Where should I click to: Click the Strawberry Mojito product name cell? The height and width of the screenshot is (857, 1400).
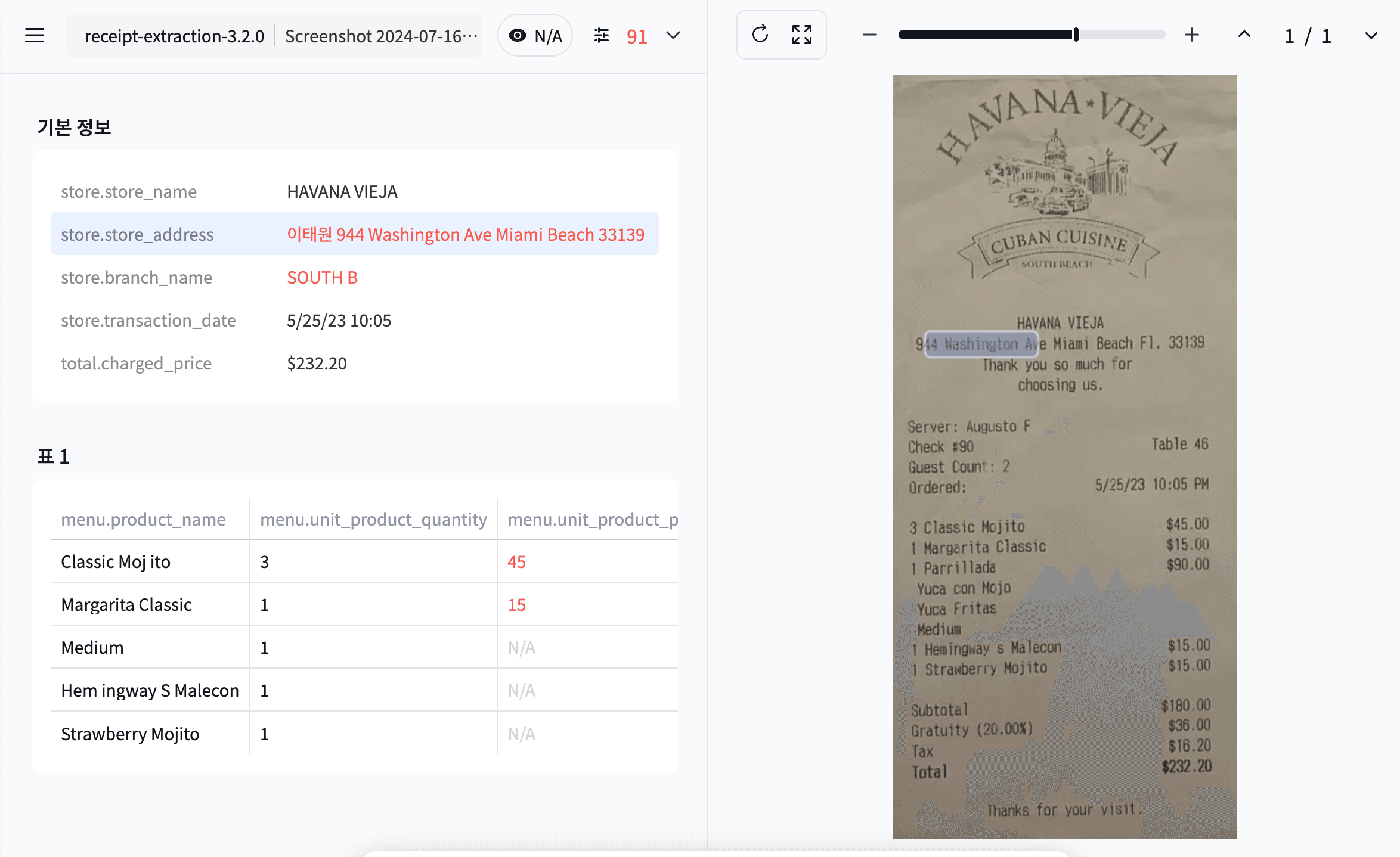click(x=130, y=734)
